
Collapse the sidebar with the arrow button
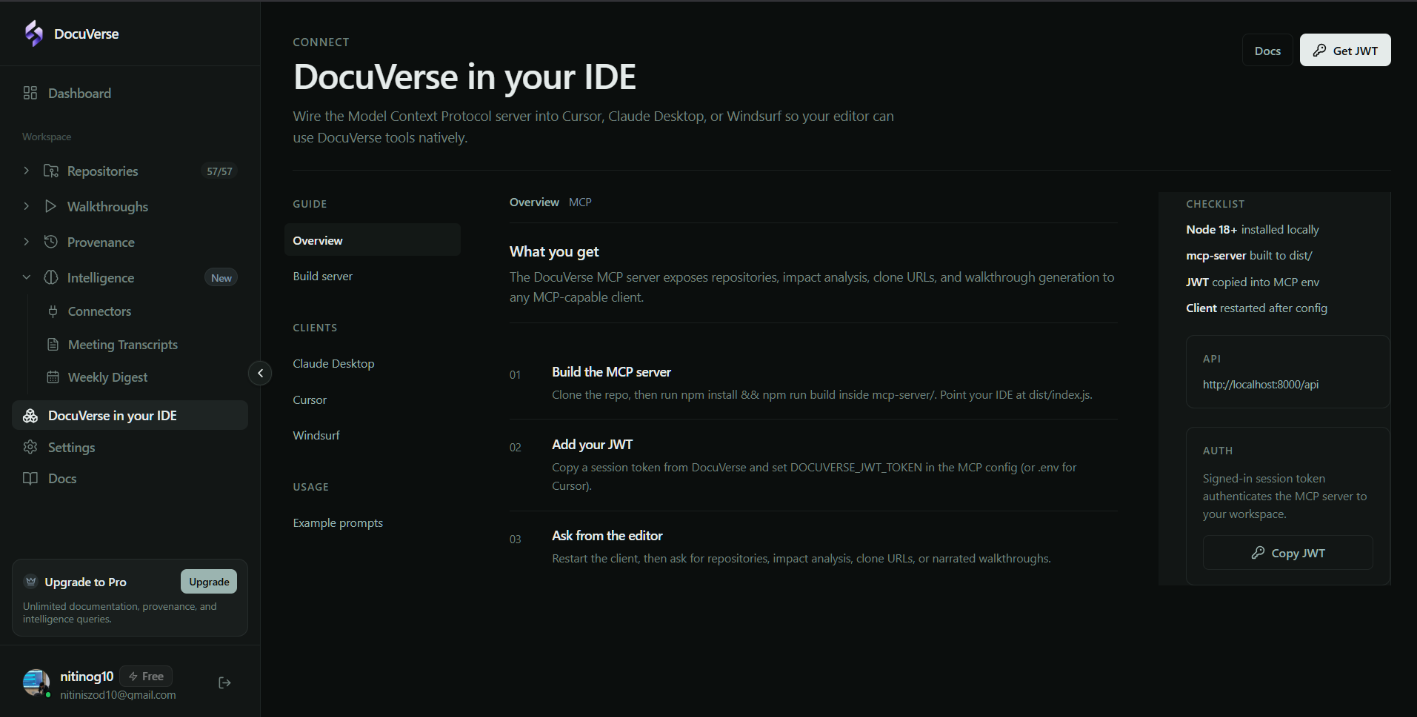coord(260,373)
